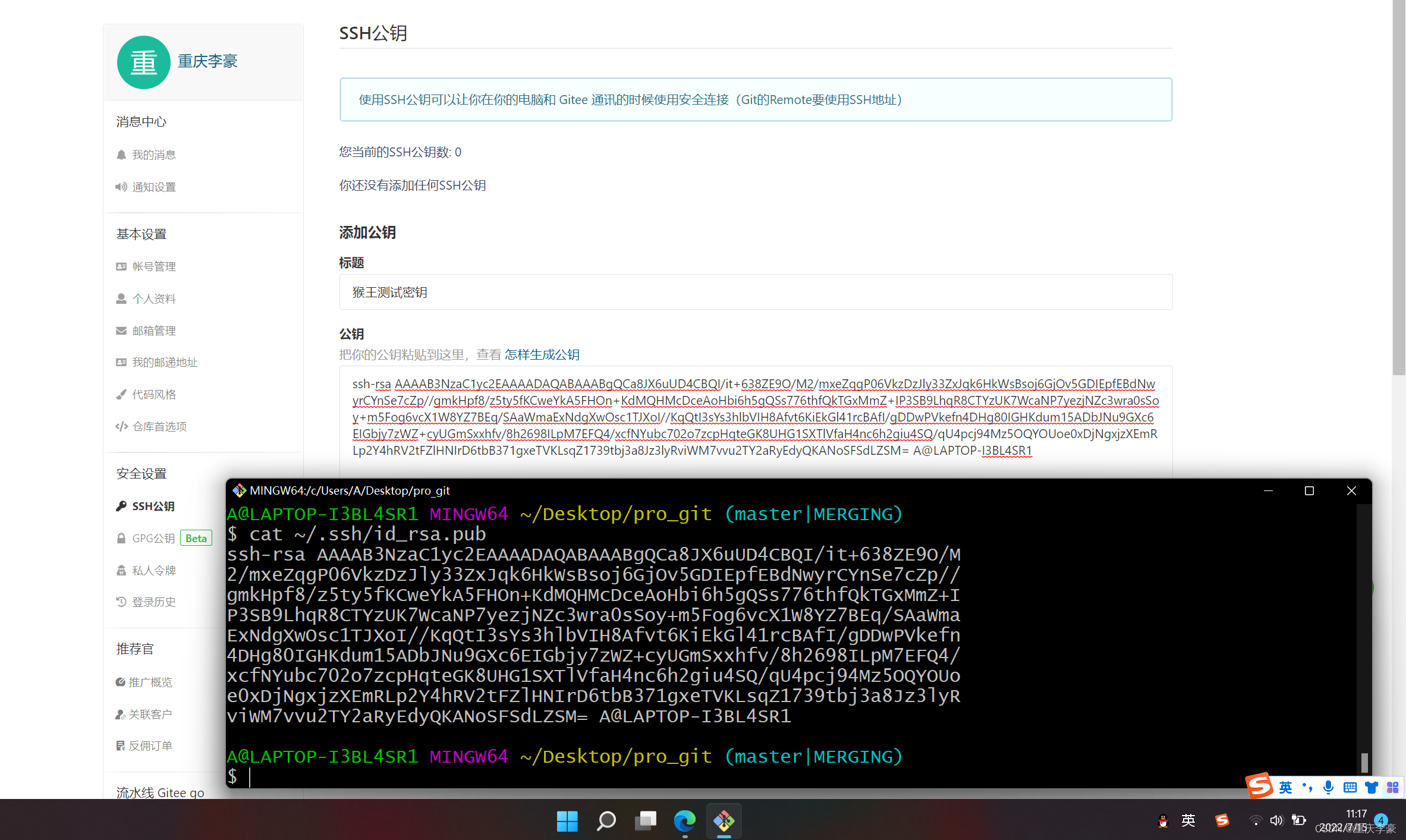The height and width of the screenshot is (840, 1406).
Task: Open 登录历史 page
Action: [154, 602]
